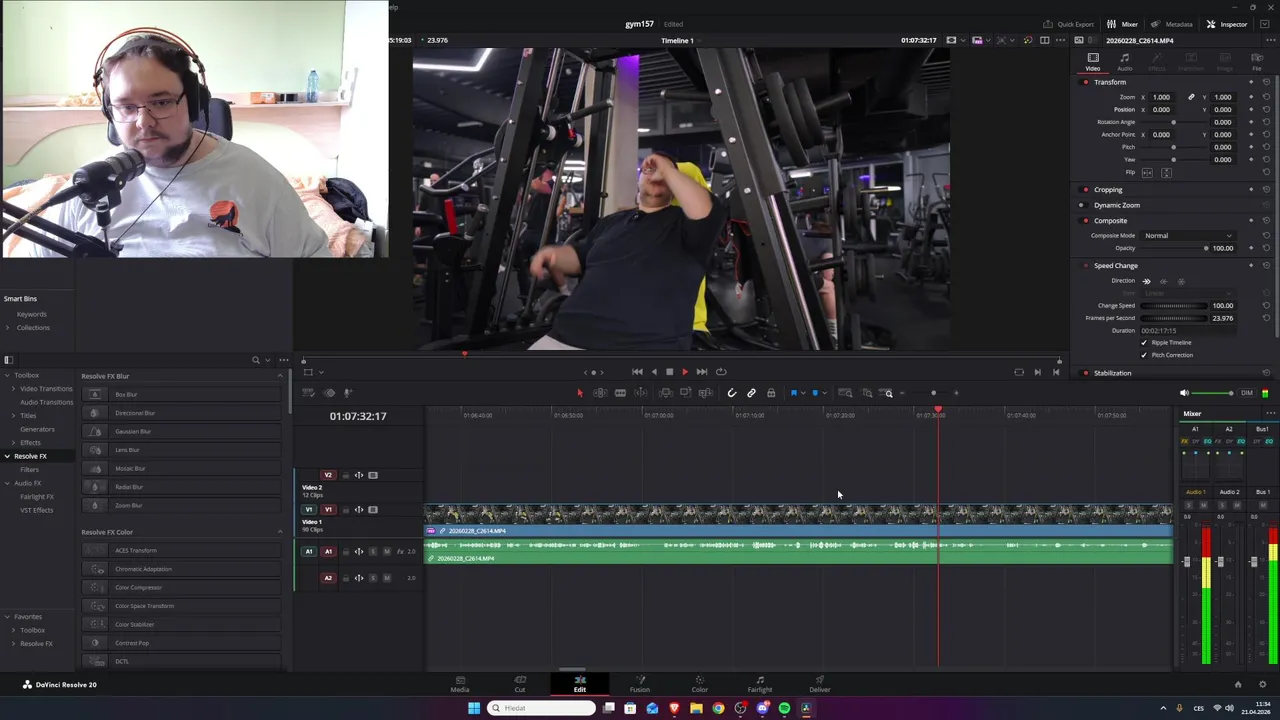
Task: Toggle the Inspector panel button
Action: pyautogui.click(x=1227, y=24)
